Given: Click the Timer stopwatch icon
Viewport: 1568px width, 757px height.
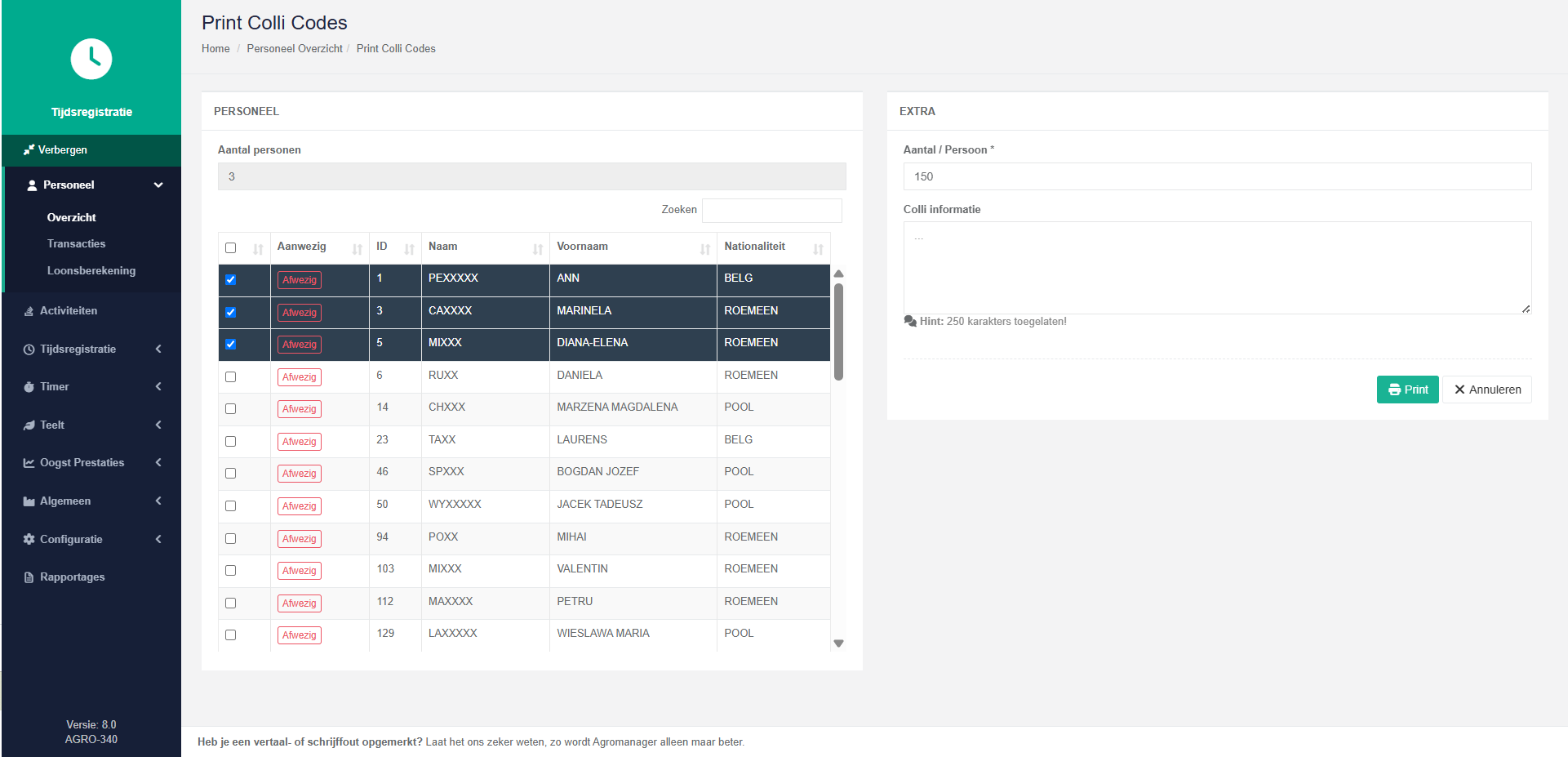Looking at the screenshot, I should click(x=29, y=387).
